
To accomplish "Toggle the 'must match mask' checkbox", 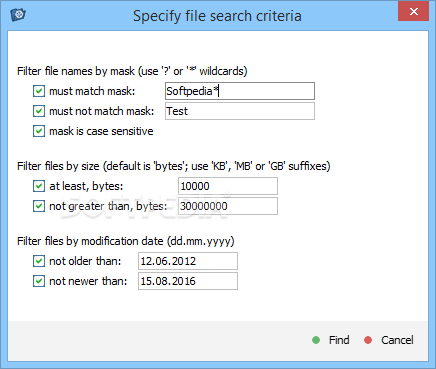I will point(39,91).
